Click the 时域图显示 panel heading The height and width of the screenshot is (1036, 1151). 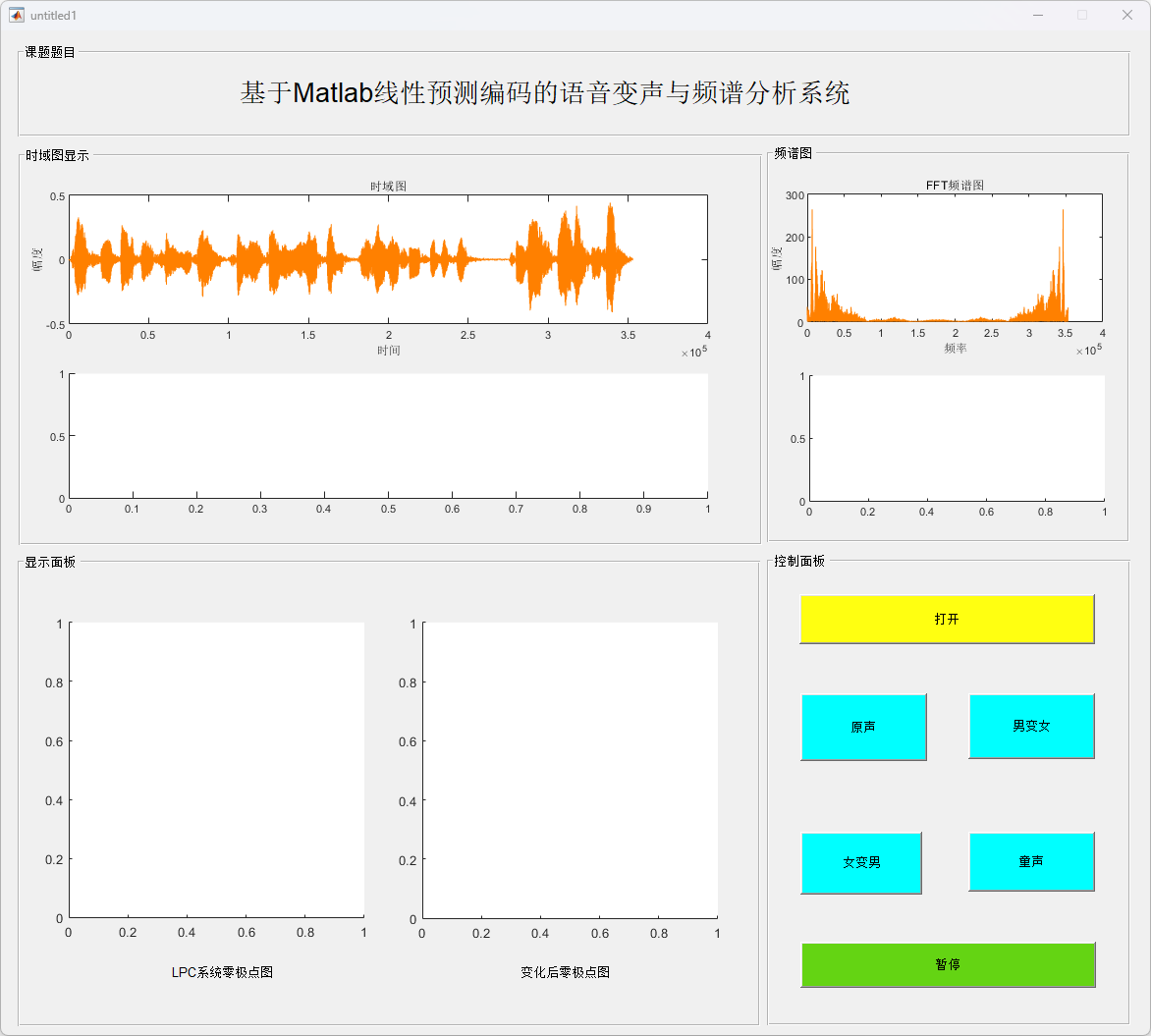coord(57,155)
